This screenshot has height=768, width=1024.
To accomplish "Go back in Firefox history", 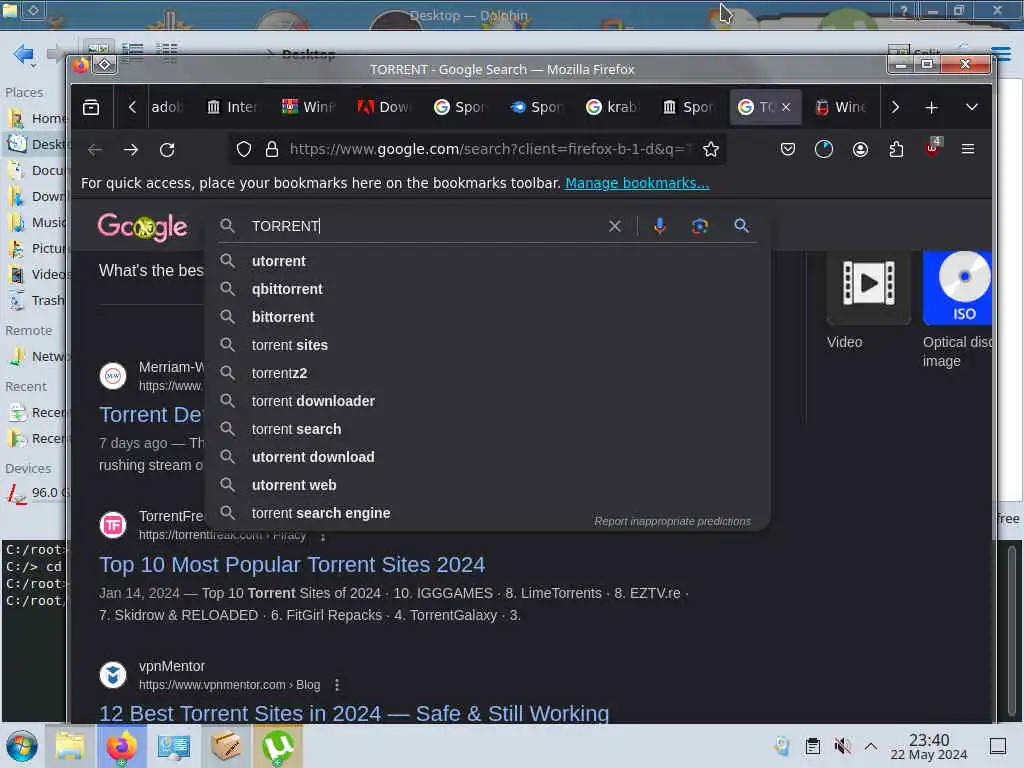I will 95,150.
